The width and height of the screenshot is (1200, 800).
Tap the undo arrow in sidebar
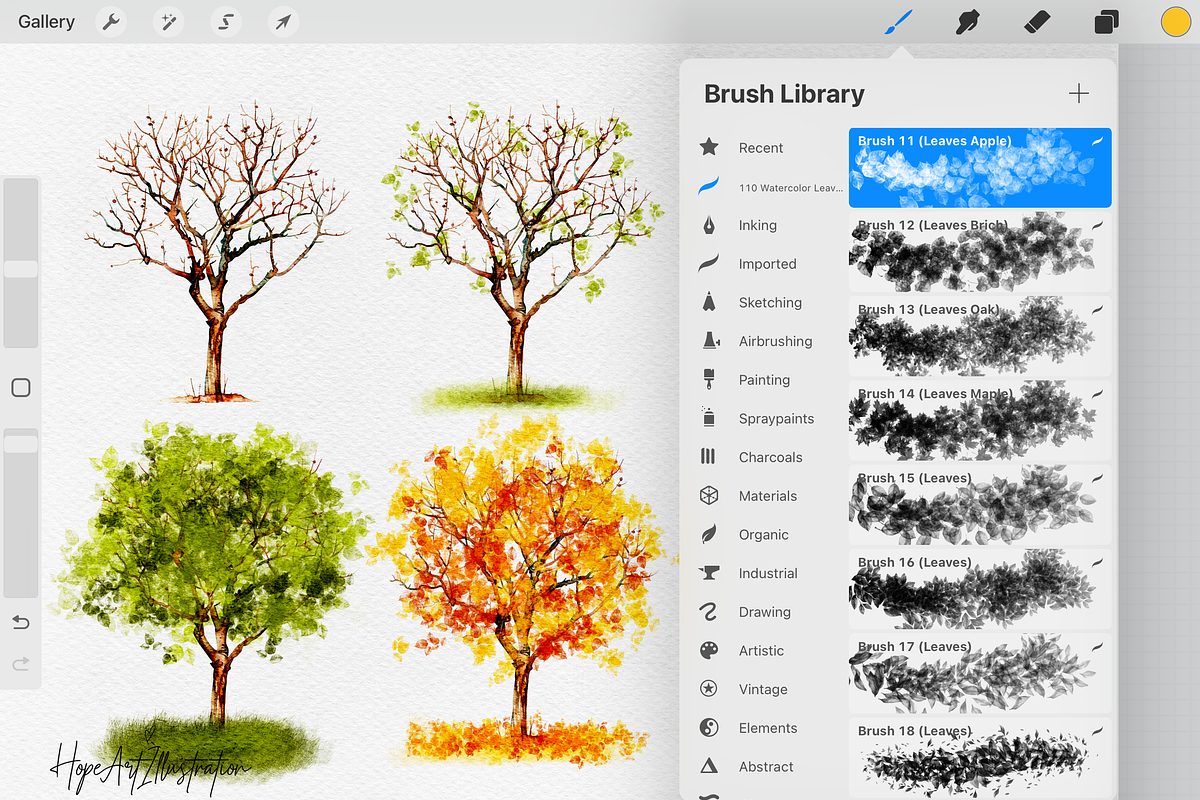[21, 623]
